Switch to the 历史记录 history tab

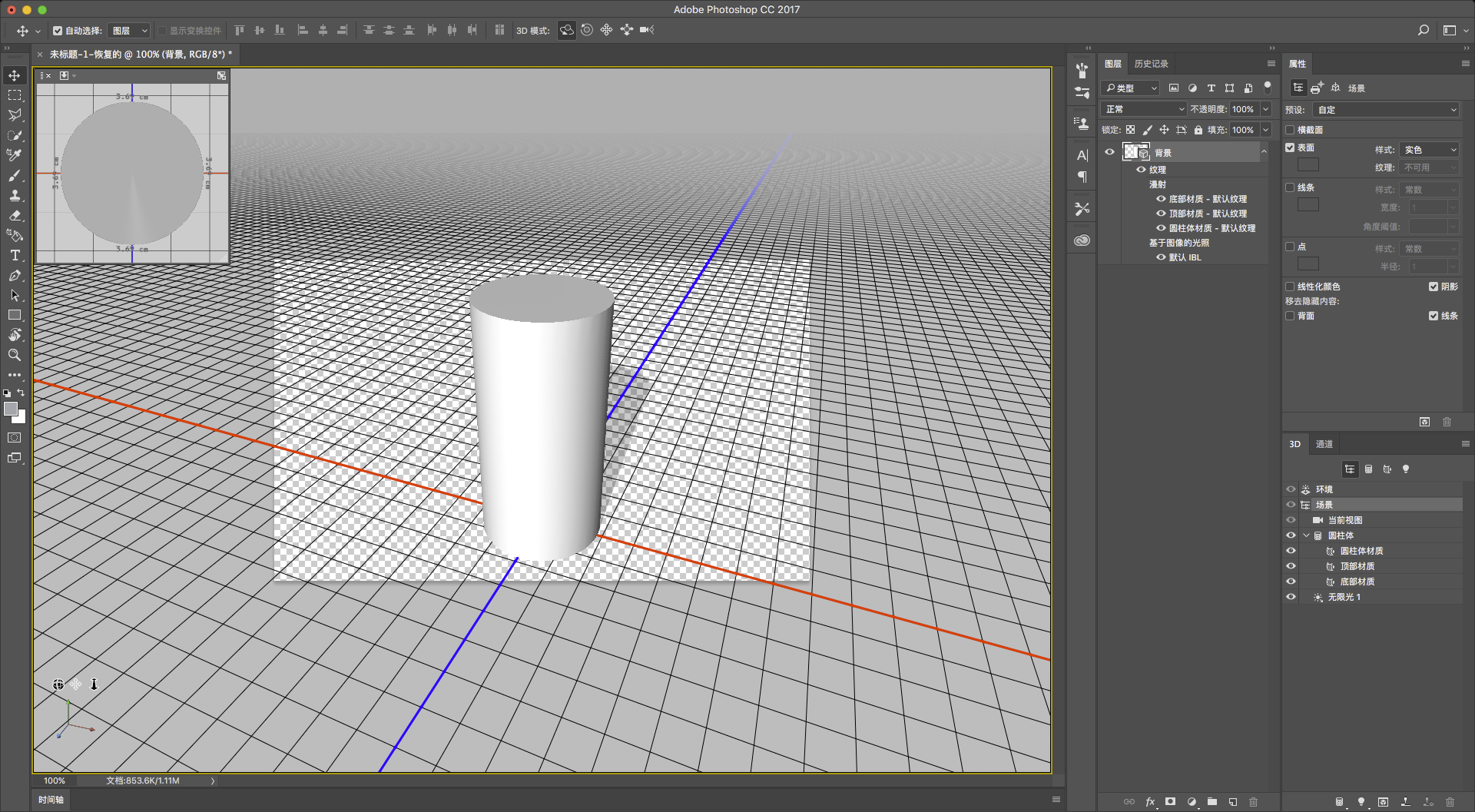1151,64
